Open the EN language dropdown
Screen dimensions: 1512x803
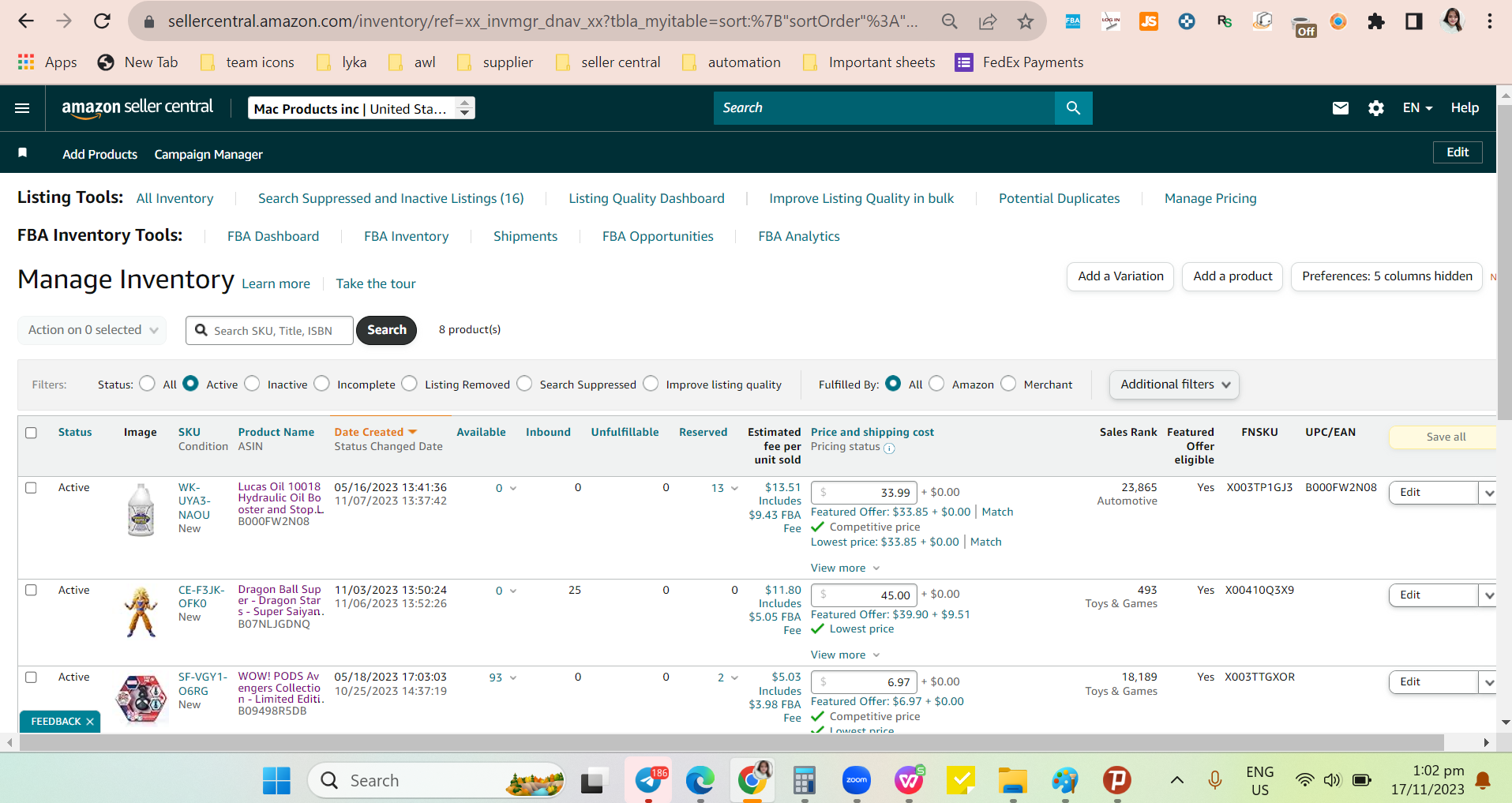coord(1417,108)
